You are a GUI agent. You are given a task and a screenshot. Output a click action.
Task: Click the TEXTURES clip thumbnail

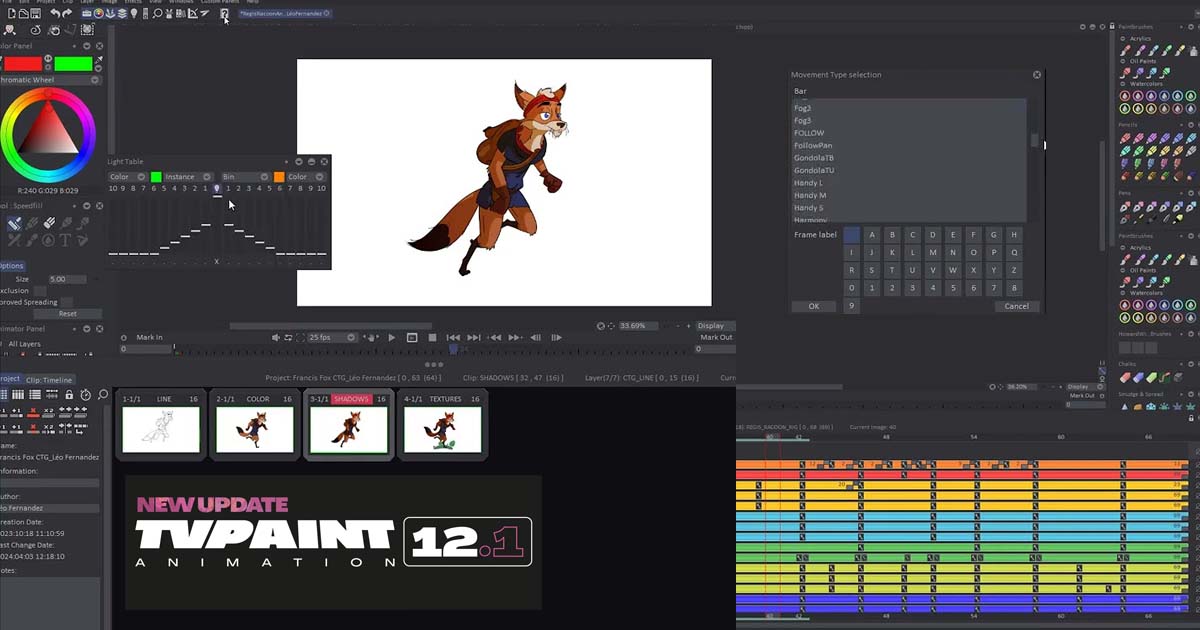pos(442,429)
